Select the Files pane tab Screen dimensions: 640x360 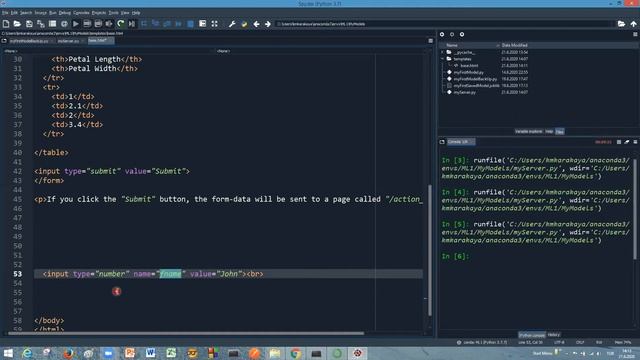tap(560, 131)
